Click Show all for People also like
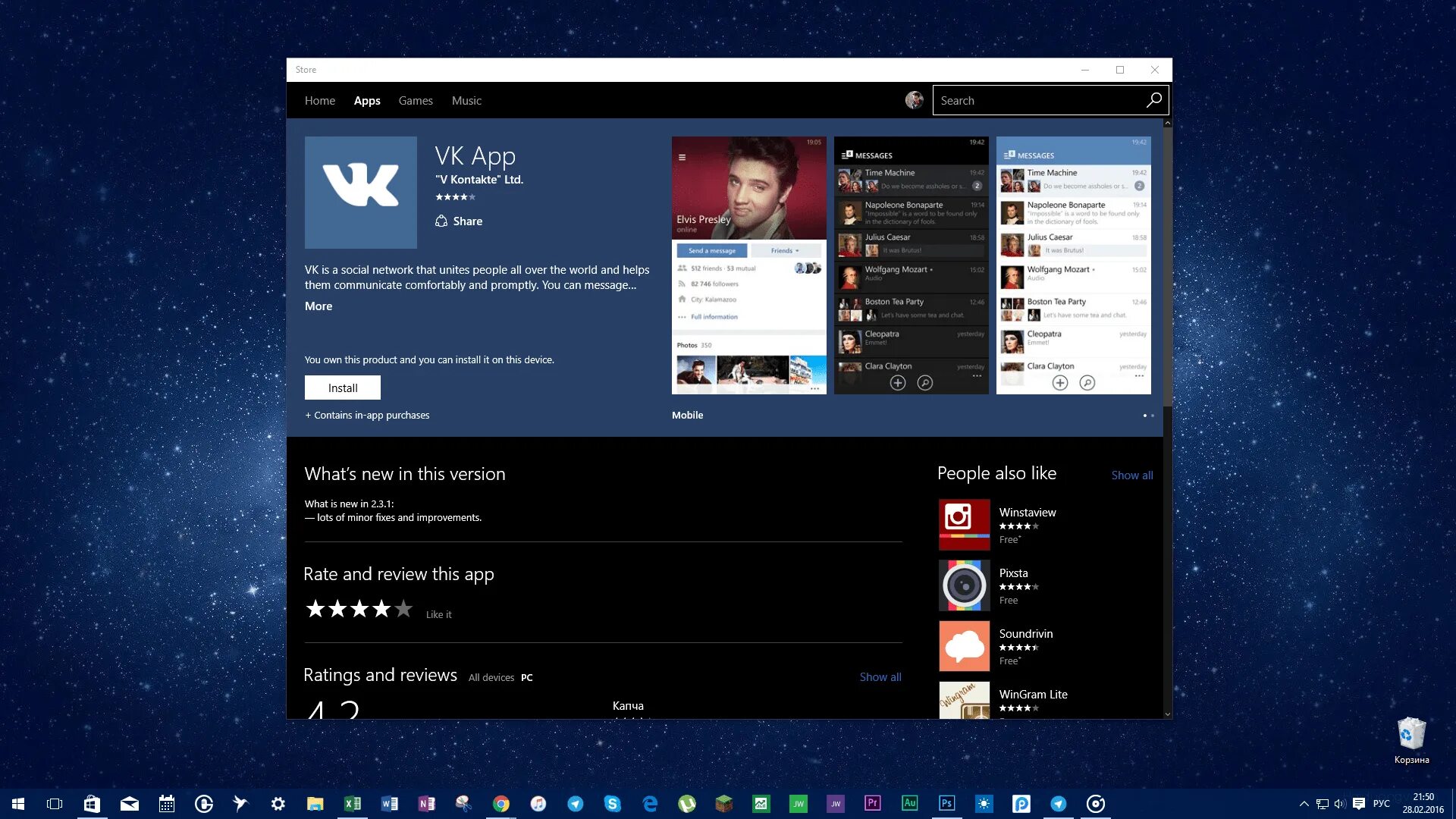 [x=1132, y=475]
